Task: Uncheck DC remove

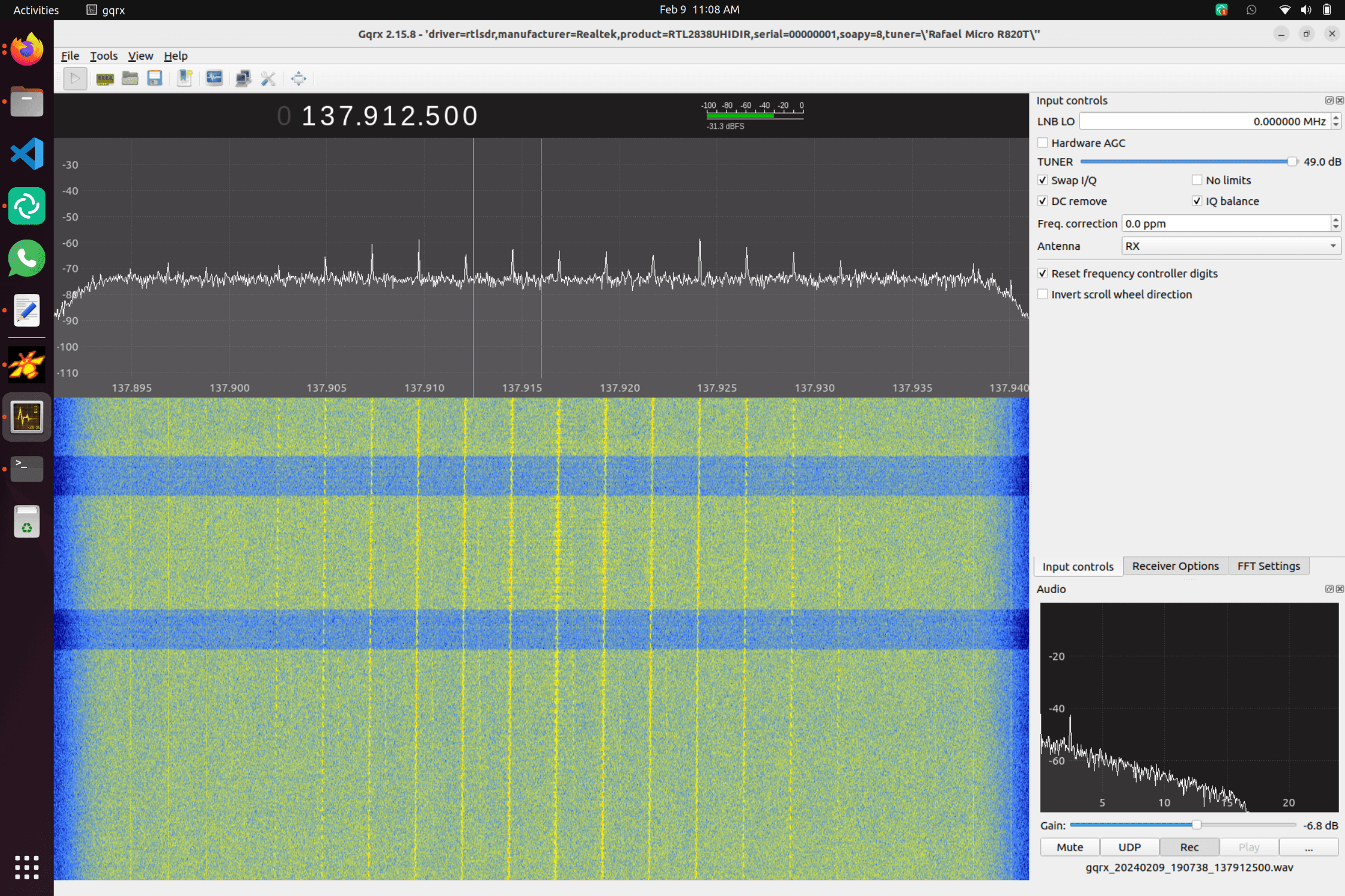Action: [1043, 201]
